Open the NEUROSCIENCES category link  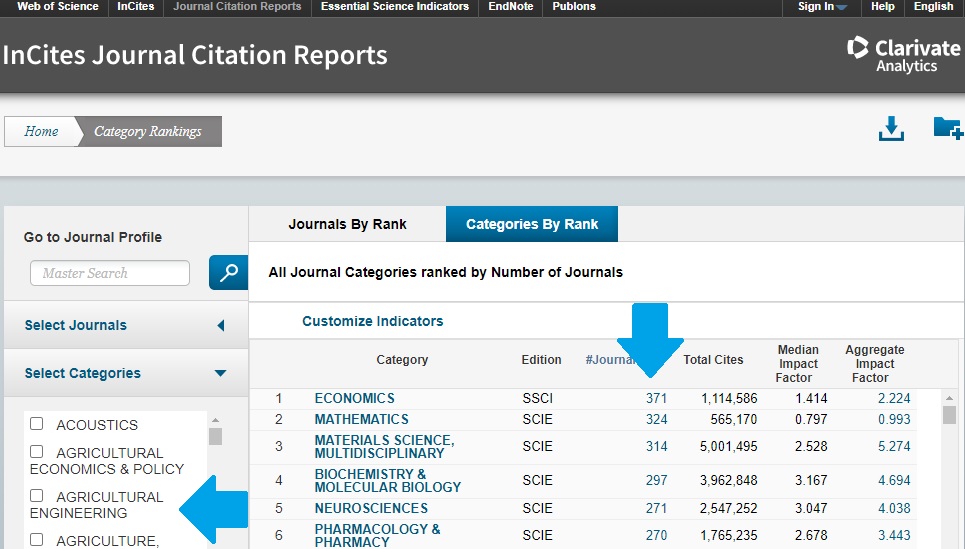click(x=371, y=508)
